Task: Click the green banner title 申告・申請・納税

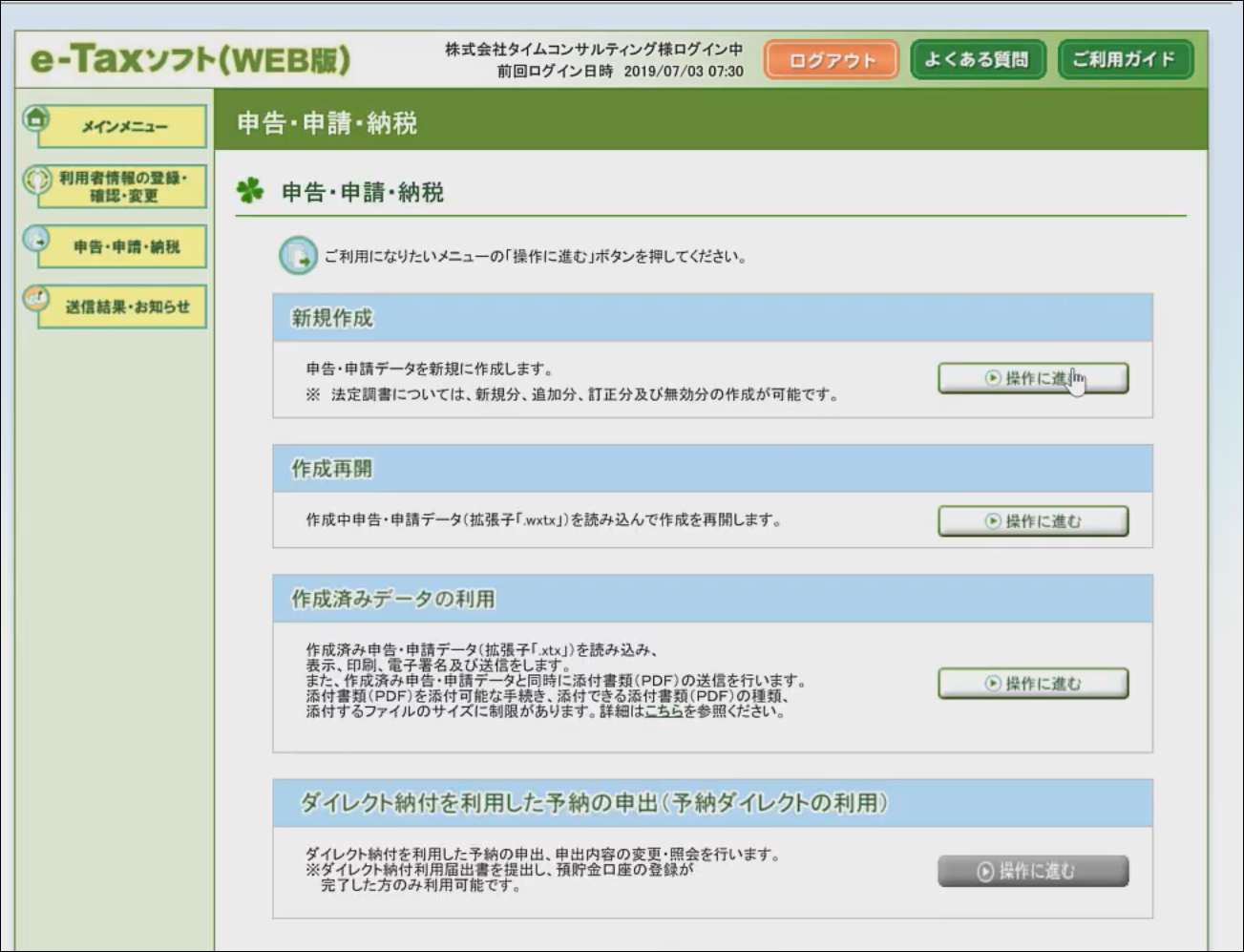Action: (x=327, y=123)
